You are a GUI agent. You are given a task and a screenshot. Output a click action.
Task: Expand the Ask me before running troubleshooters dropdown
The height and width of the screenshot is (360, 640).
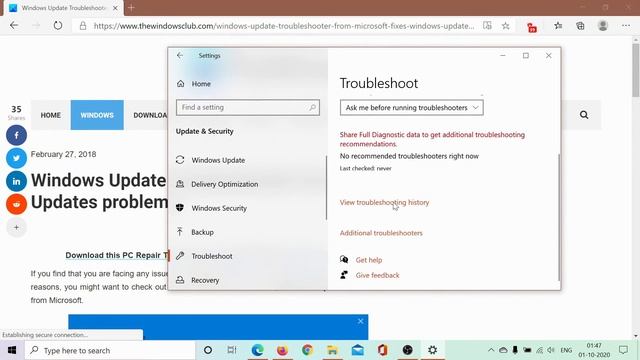[x=411, y=108]
